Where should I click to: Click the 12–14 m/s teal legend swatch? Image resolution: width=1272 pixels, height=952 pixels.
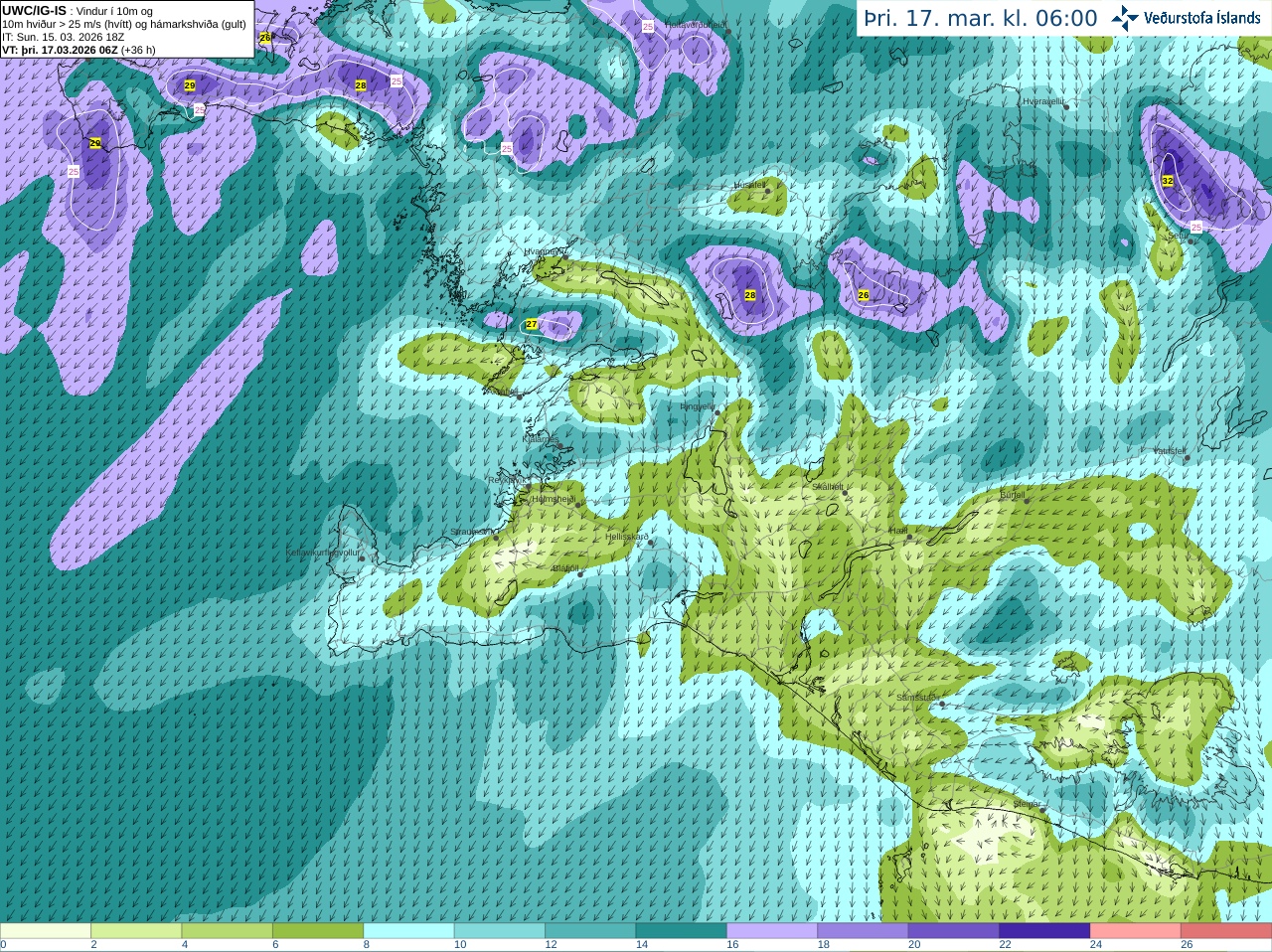590,931
